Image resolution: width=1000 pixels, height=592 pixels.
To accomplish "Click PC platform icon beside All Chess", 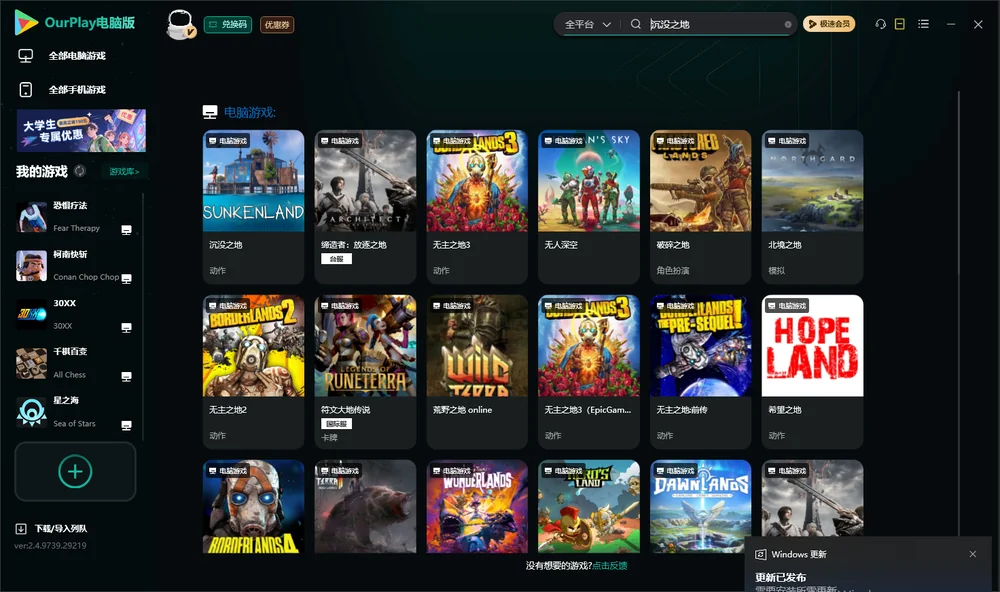I will [126, 377].
